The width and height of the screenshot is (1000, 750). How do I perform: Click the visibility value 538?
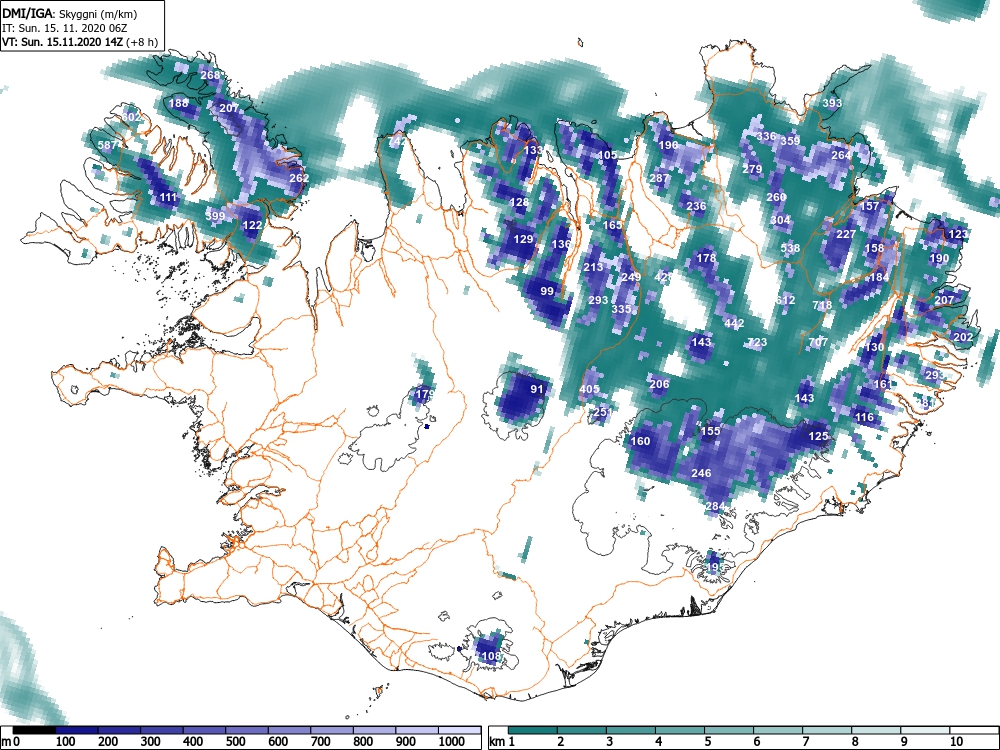[x=790, y=248]
